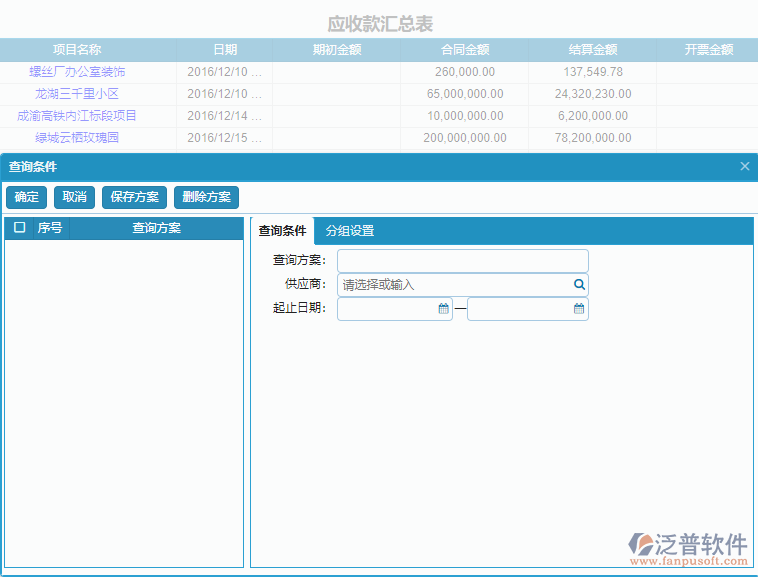This screenshot has height=577, width=758.
Task: Open the end date calendar picker
Action: [x=579, y=309]
